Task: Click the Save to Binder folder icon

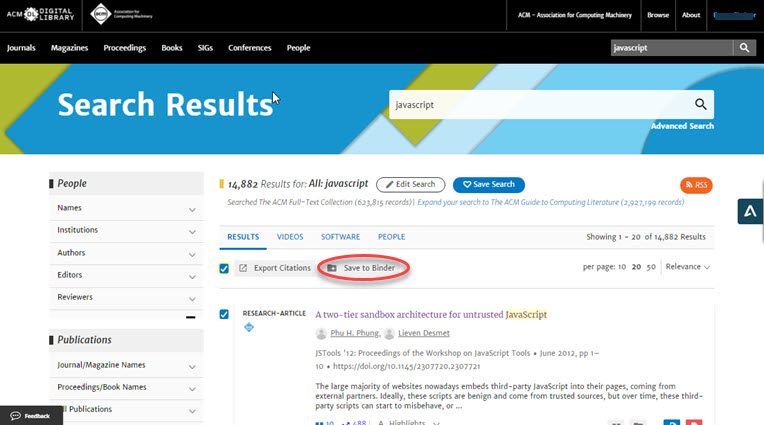Action: pyautogui.click(x=332, y=268)
